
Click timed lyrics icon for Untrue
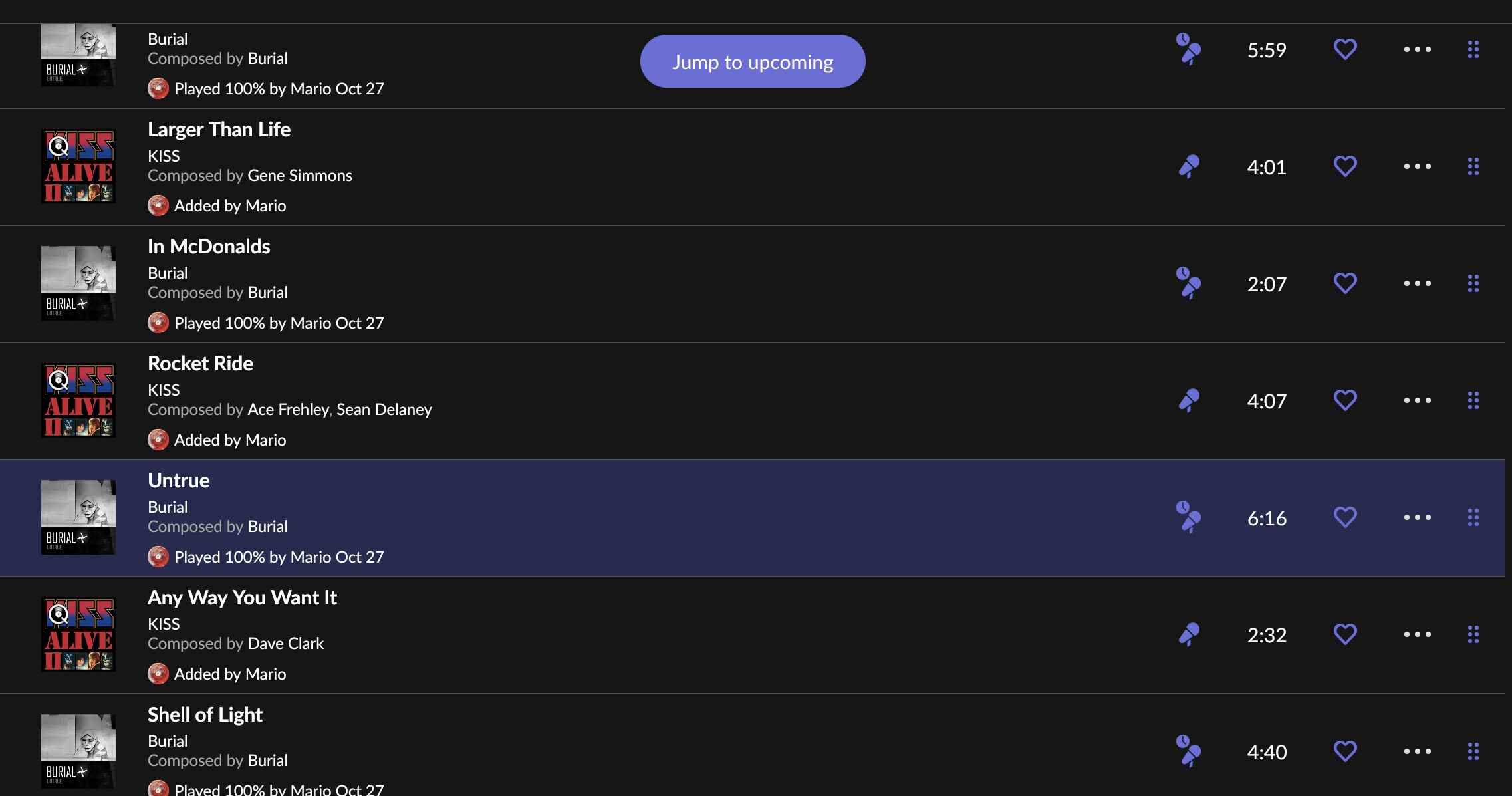click(1188, 517)
